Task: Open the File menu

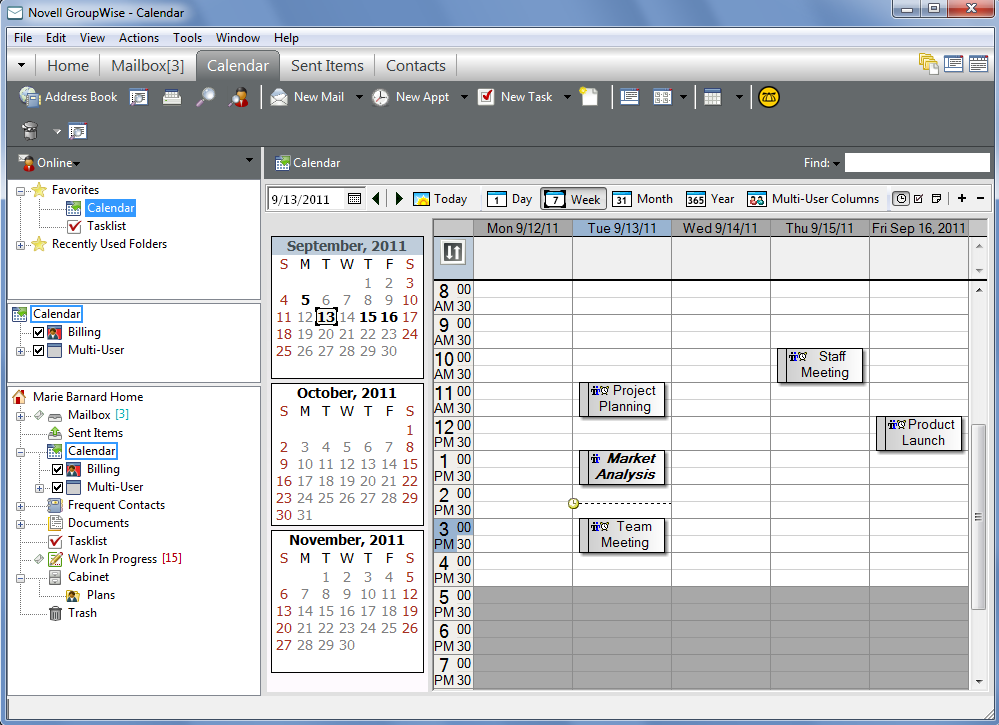Action: (x=23, y=38)
